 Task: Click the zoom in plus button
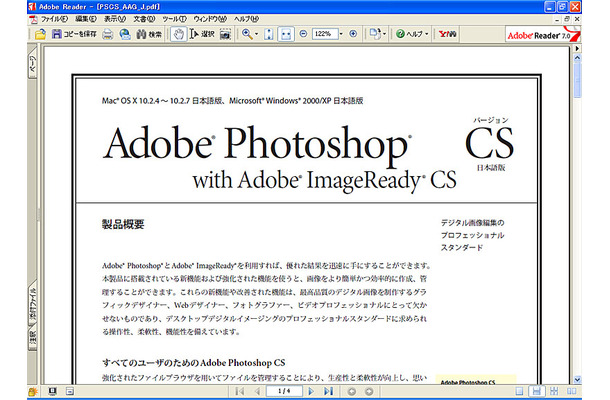pos(353,34)
